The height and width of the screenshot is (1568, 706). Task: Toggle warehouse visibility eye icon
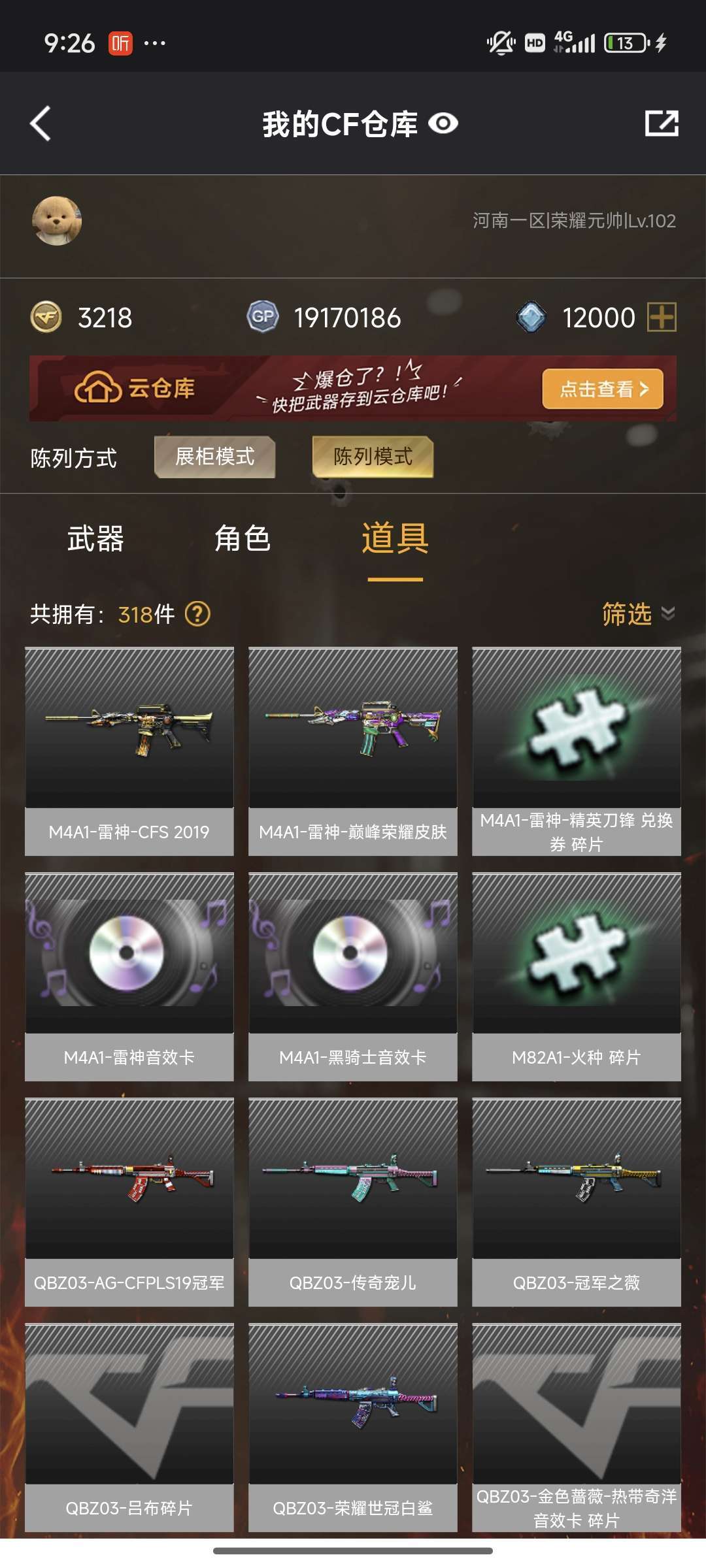443,123
